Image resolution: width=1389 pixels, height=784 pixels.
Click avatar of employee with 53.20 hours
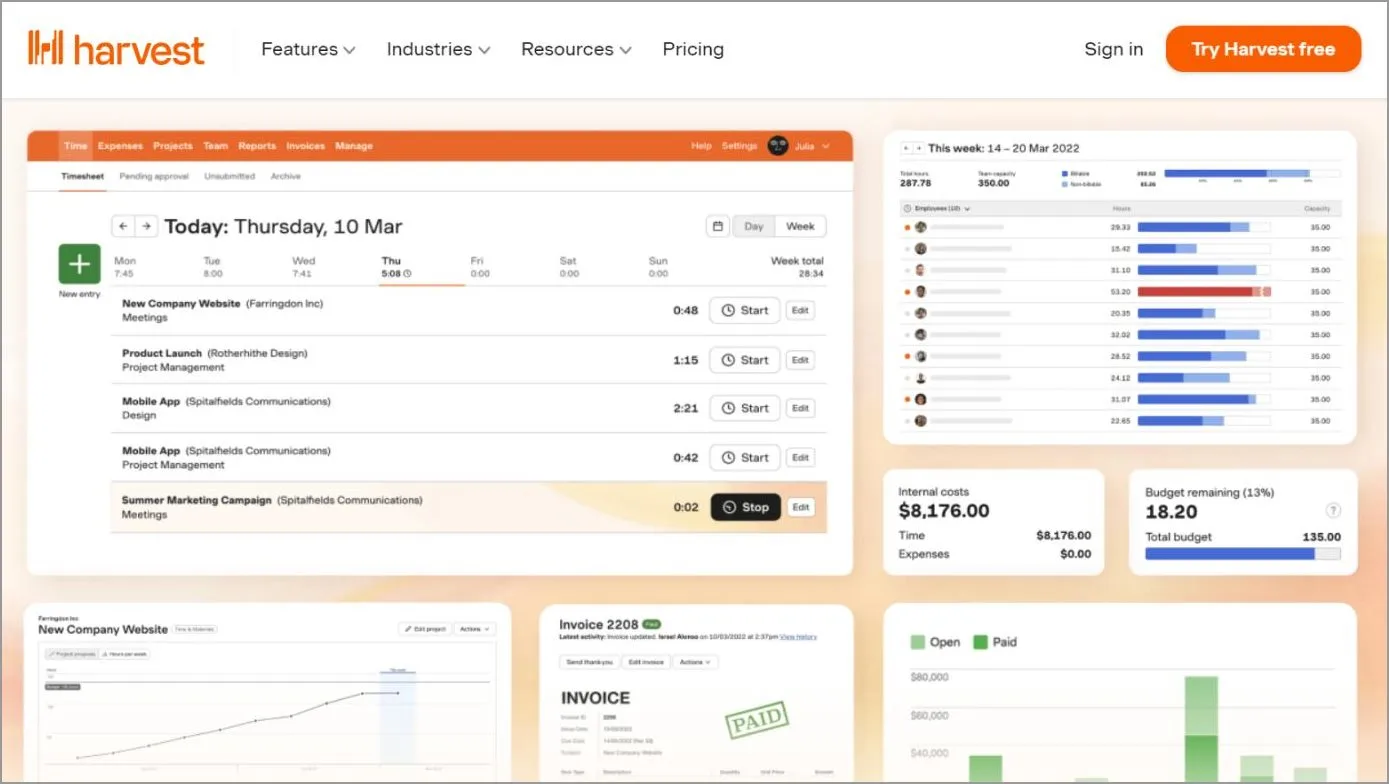pos(920,292)
